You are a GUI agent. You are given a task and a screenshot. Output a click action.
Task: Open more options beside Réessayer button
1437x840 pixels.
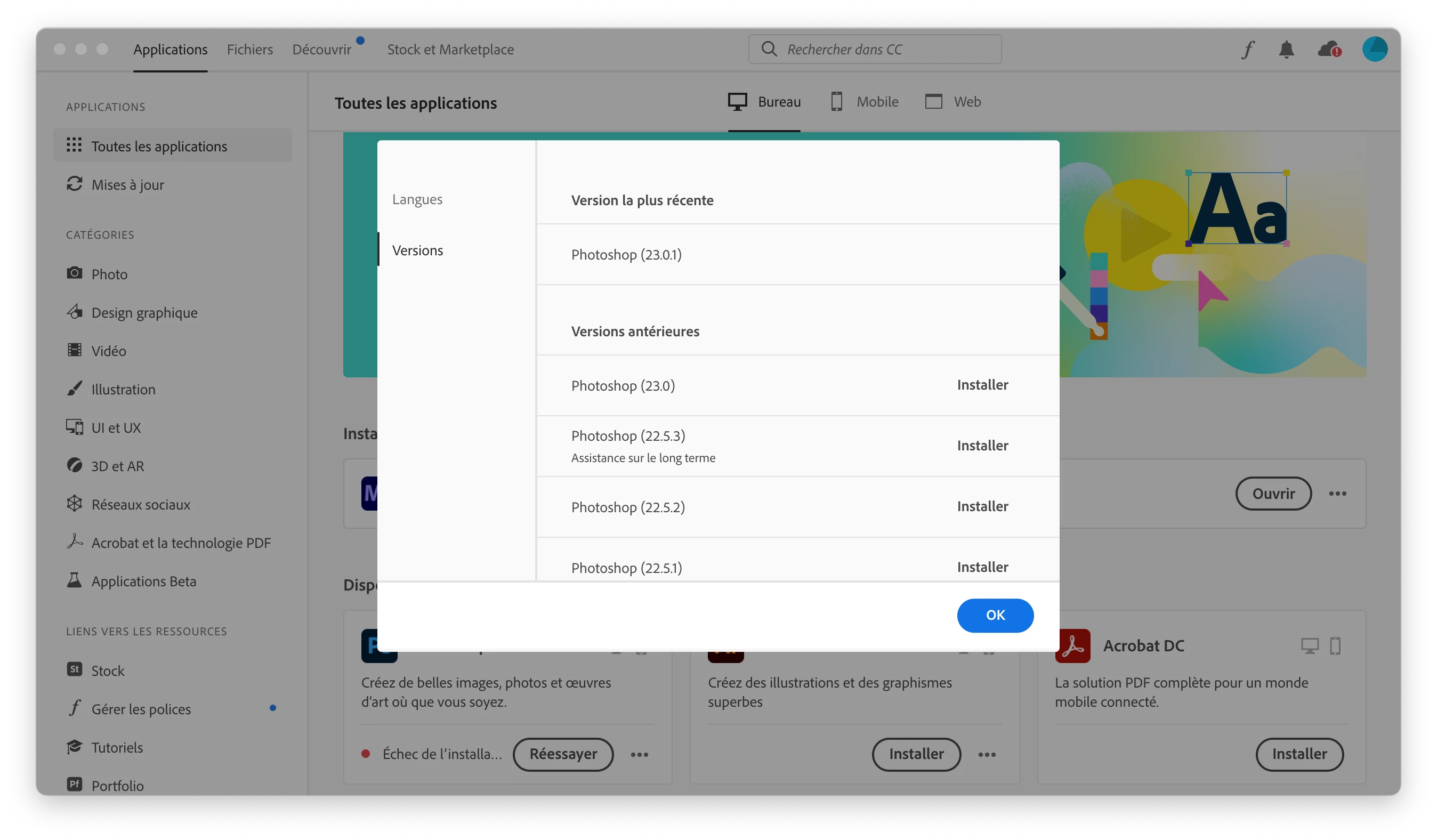(639, 755)
